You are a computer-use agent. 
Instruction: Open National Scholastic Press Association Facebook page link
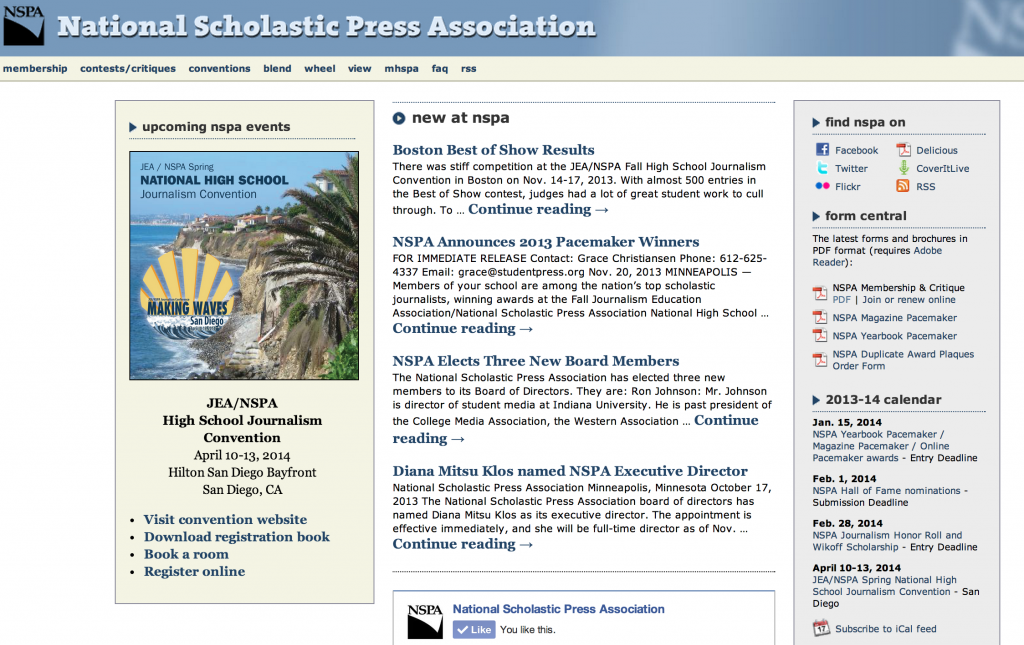pos(558,609)
